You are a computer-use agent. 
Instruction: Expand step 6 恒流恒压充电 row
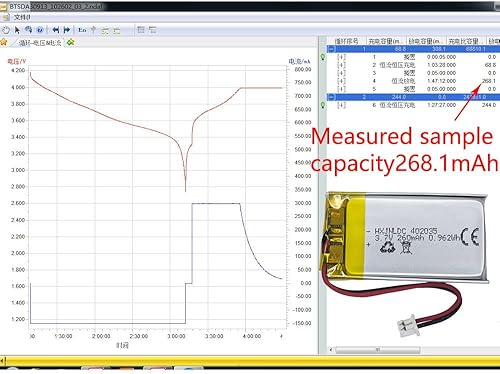click(341, 105)
